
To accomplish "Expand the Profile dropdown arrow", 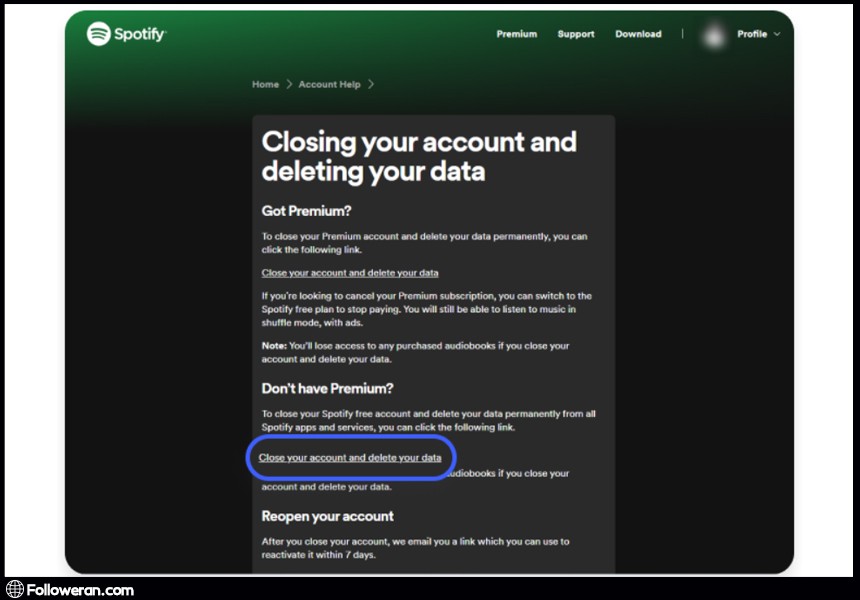I will 777,34.
